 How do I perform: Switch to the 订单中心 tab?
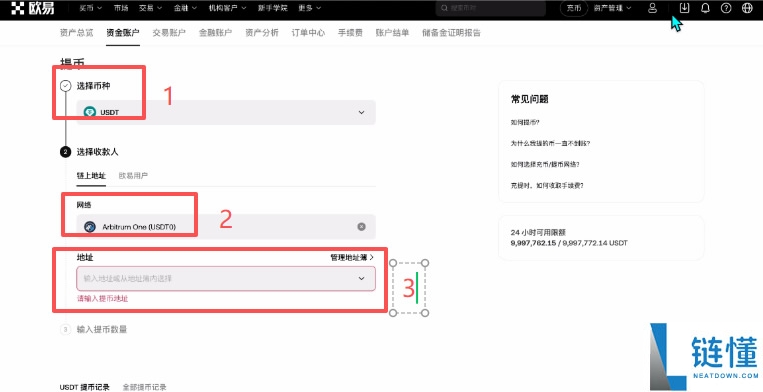[x=309, y=33]
